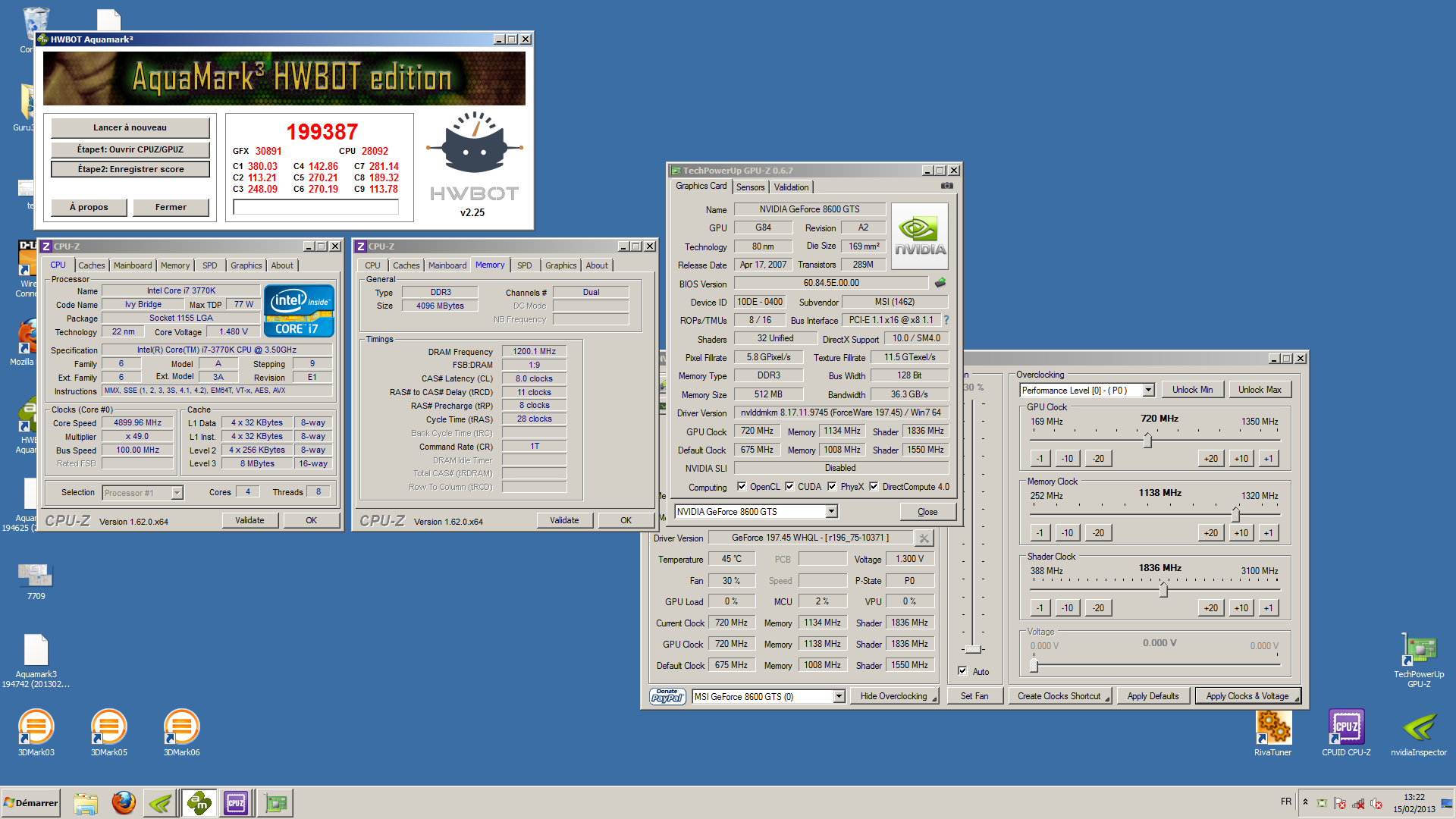Click Apply Clocks & Voltage button
The image size is (1456, 819).
pos(1247,696)
